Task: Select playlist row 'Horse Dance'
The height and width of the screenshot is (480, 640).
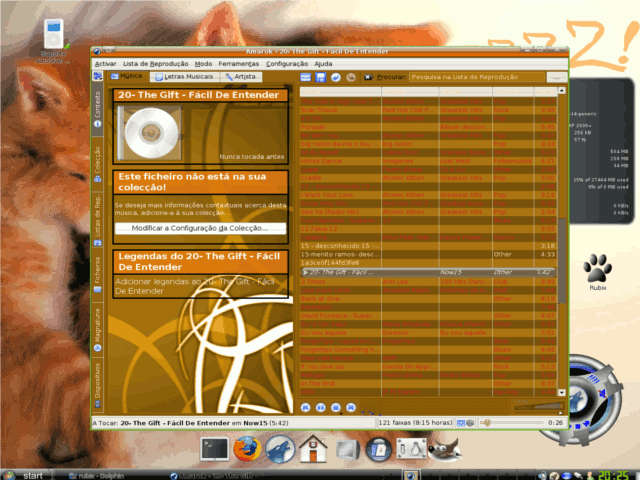Action: [x=428, y=161]
